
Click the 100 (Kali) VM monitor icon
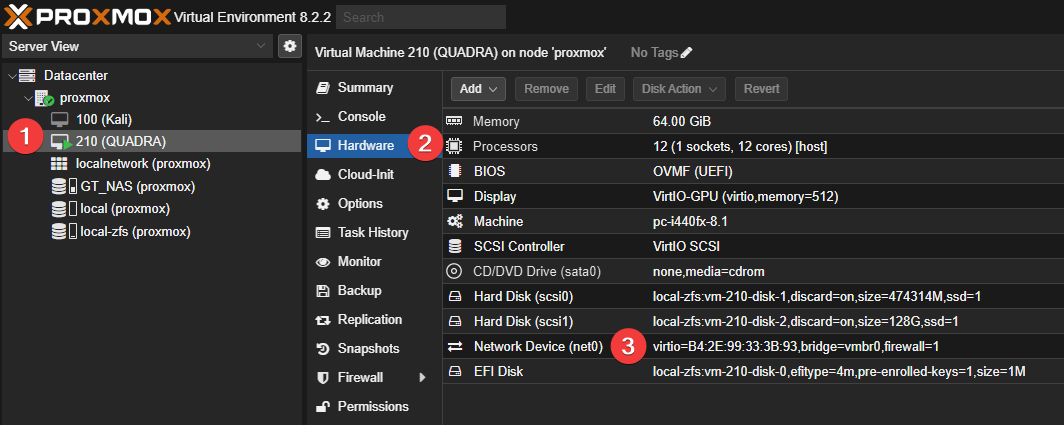click(x=60, y=119)
